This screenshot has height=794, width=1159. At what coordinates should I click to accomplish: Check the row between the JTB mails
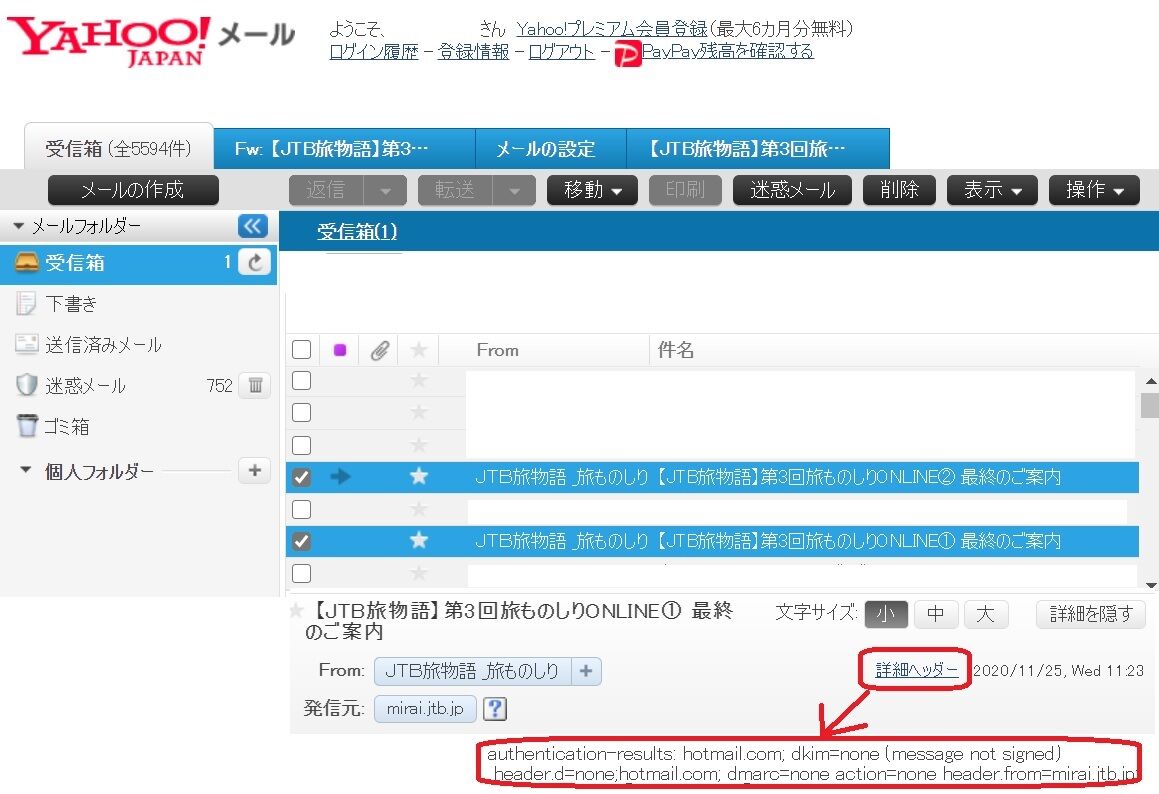pyautogui.click(x=302, y=509)
